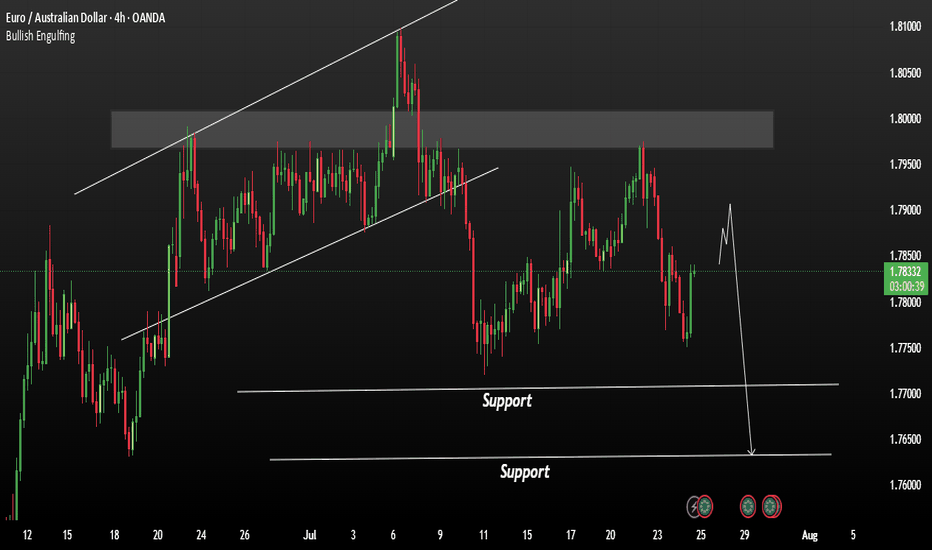Click the date label 25 on time axis
Image resolution: width=932 pixels, height=550 pixels.
click(x=701, y=535)
